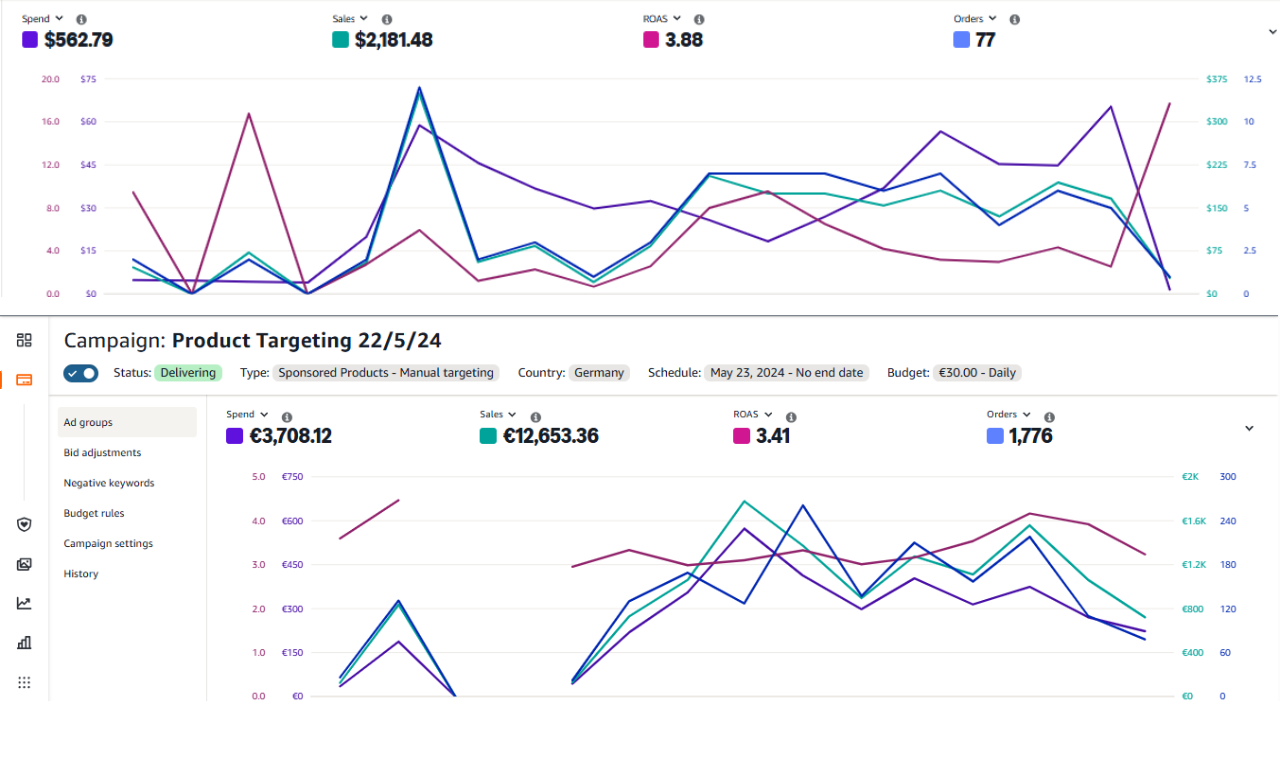Image resolution: width=1280 pixels, height=769 pixels.
Task: Click the trending line chart sidebar icon
Action: pos(24,603)
